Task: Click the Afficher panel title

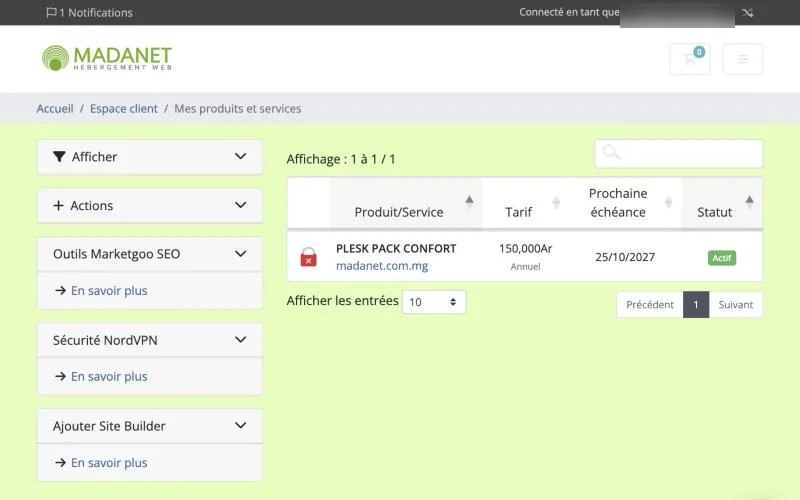Action: point(94,157)
